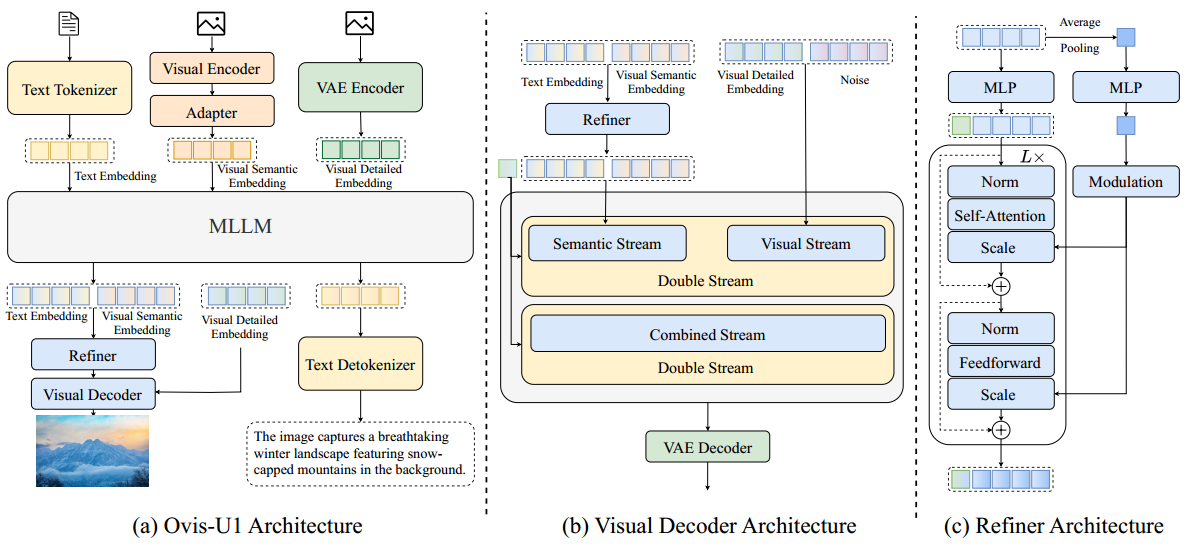Click the 'L×' repeat label
The width and height of the screenshot is (1187, 545).
pyautogui.click(x=1032, y=156)
